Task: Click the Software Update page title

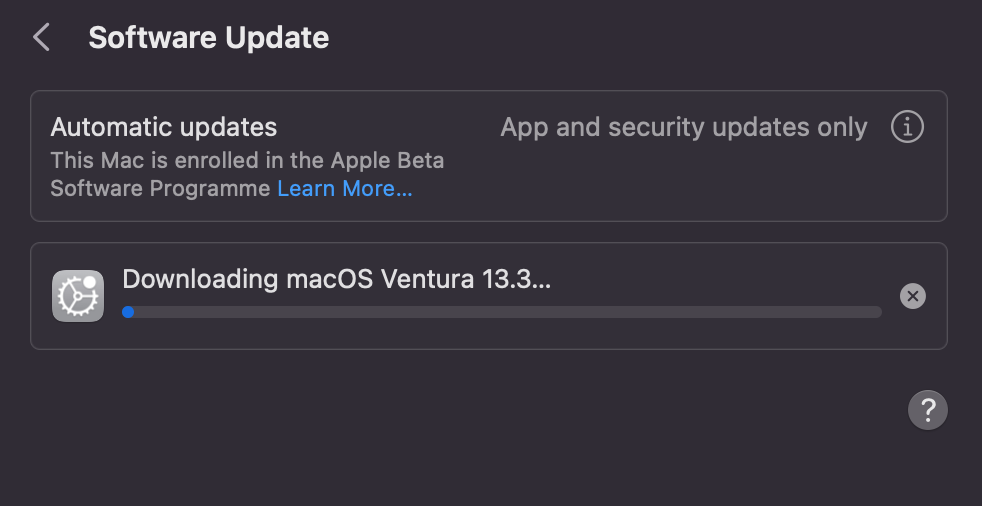Action: point(208,38)
